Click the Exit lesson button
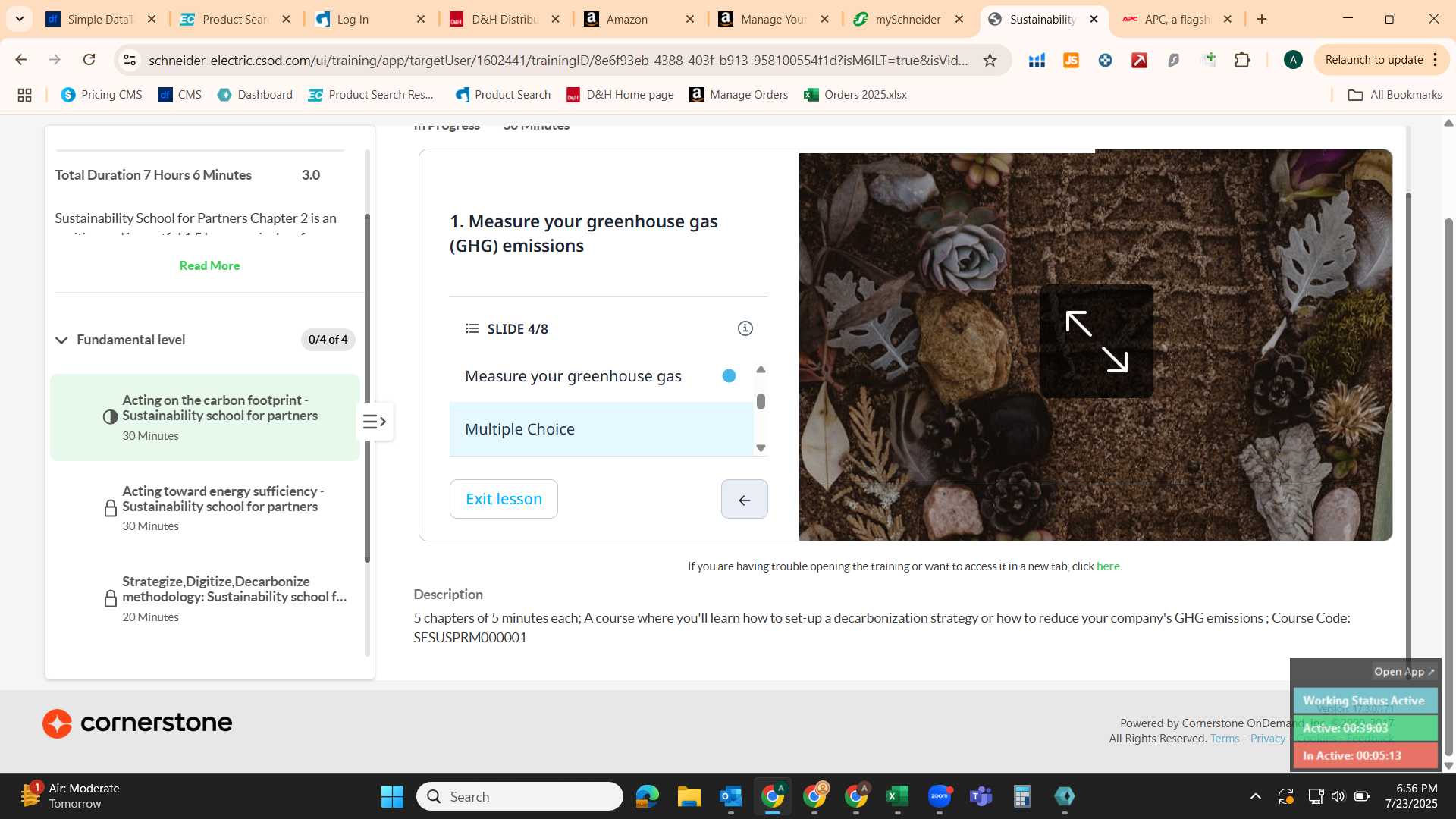 pyautogui.click(x=504, y=499)
